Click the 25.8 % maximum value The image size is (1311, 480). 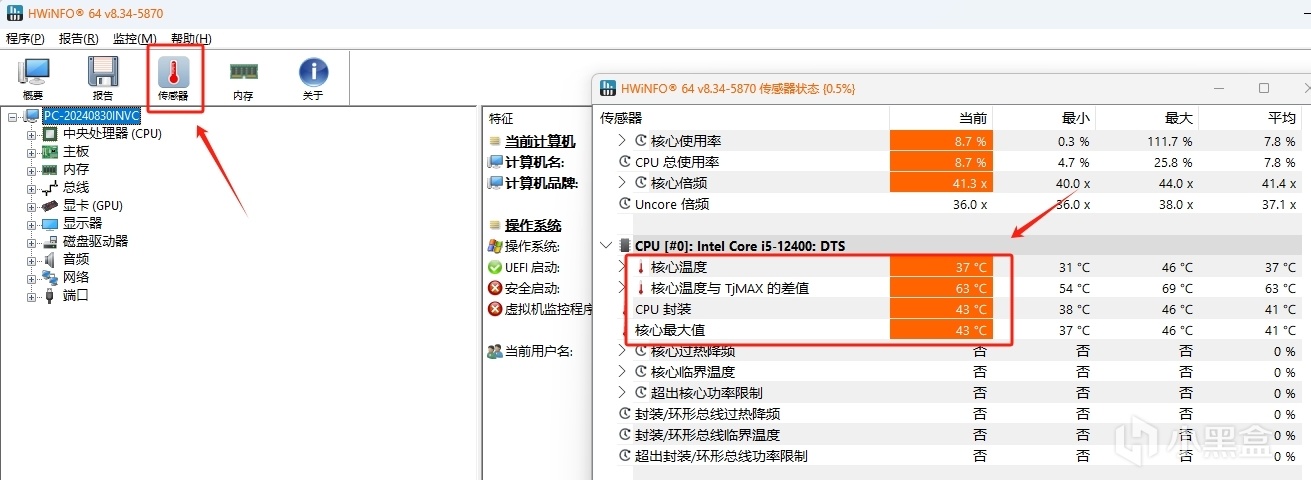coord(1174,162)
